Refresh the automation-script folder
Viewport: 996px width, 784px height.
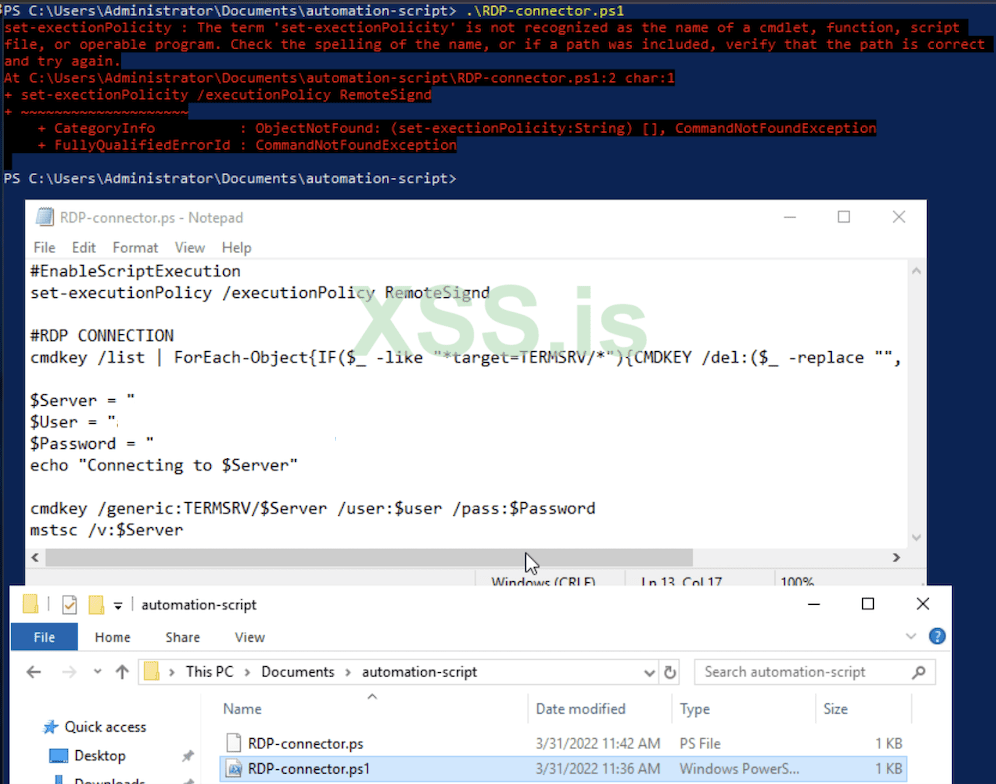point(670,672)
